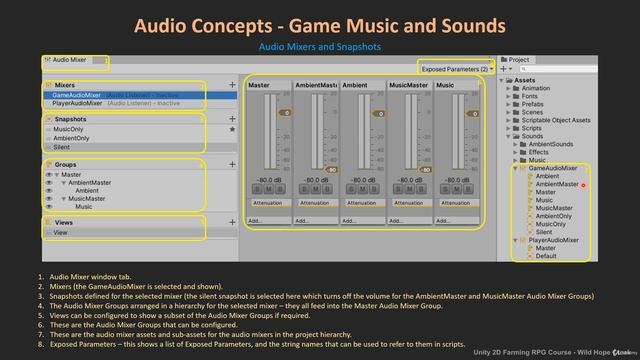
Task: Bypass effects on Master channel strip
Action: coord(280,189)
